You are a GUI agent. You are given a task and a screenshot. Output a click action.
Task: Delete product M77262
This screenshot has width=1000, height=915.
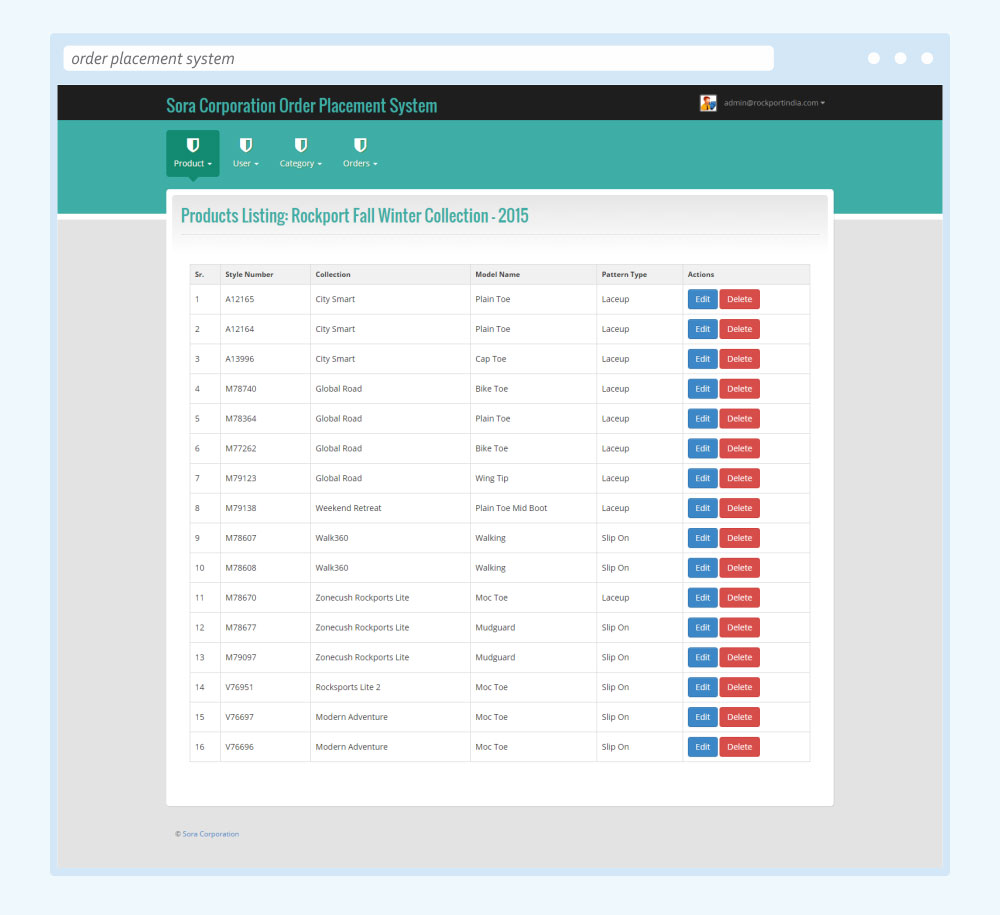pyautogui.click(x=739, y=448)
